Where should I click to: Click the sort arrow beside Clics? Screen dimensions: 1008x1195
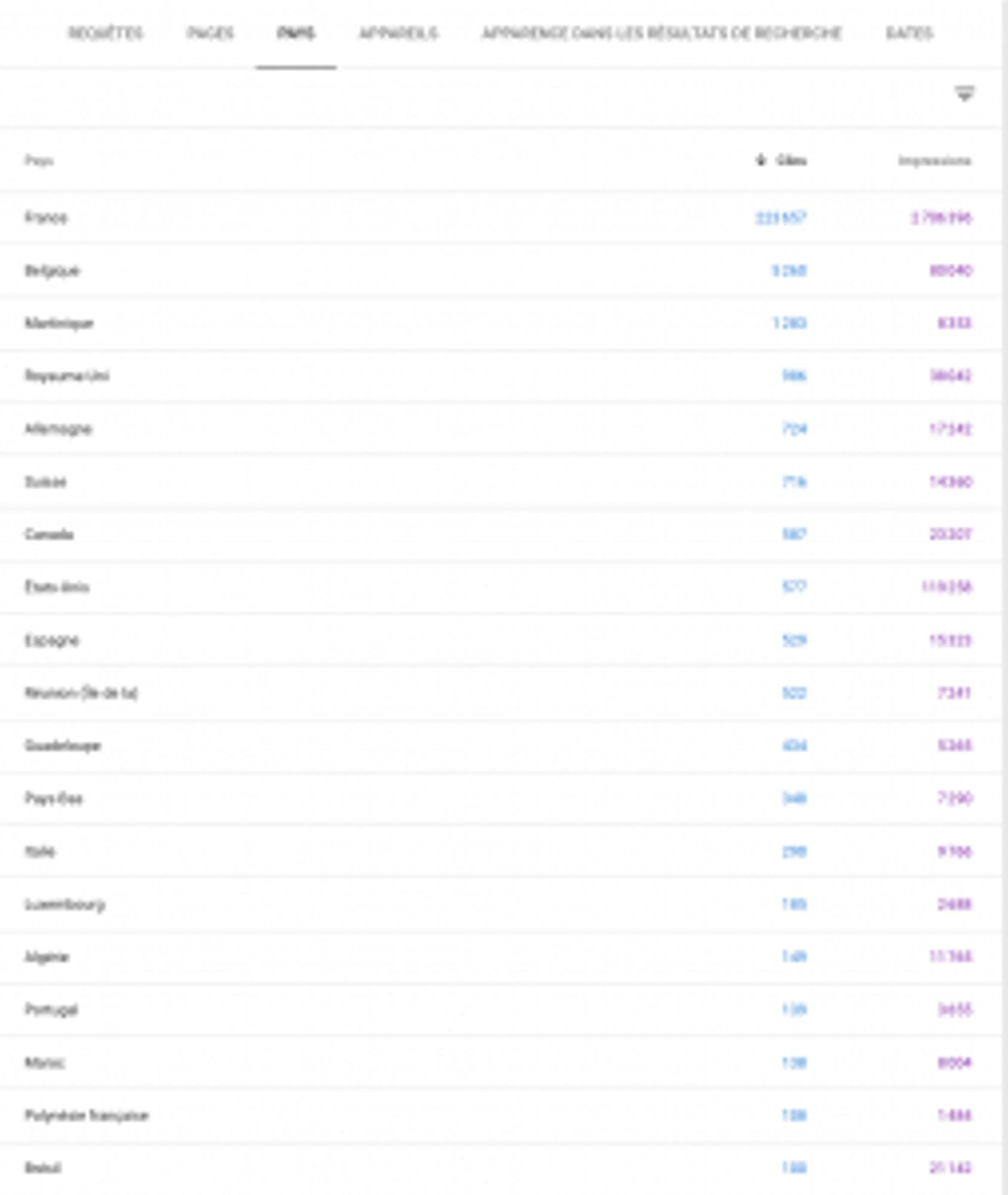(x=761, y=160)
